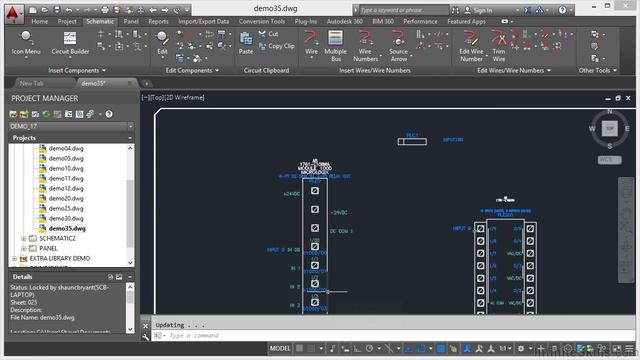Viewport: 640px width, 360px height.
Task: Click the WCS coordinate system button
Action: 609,160
